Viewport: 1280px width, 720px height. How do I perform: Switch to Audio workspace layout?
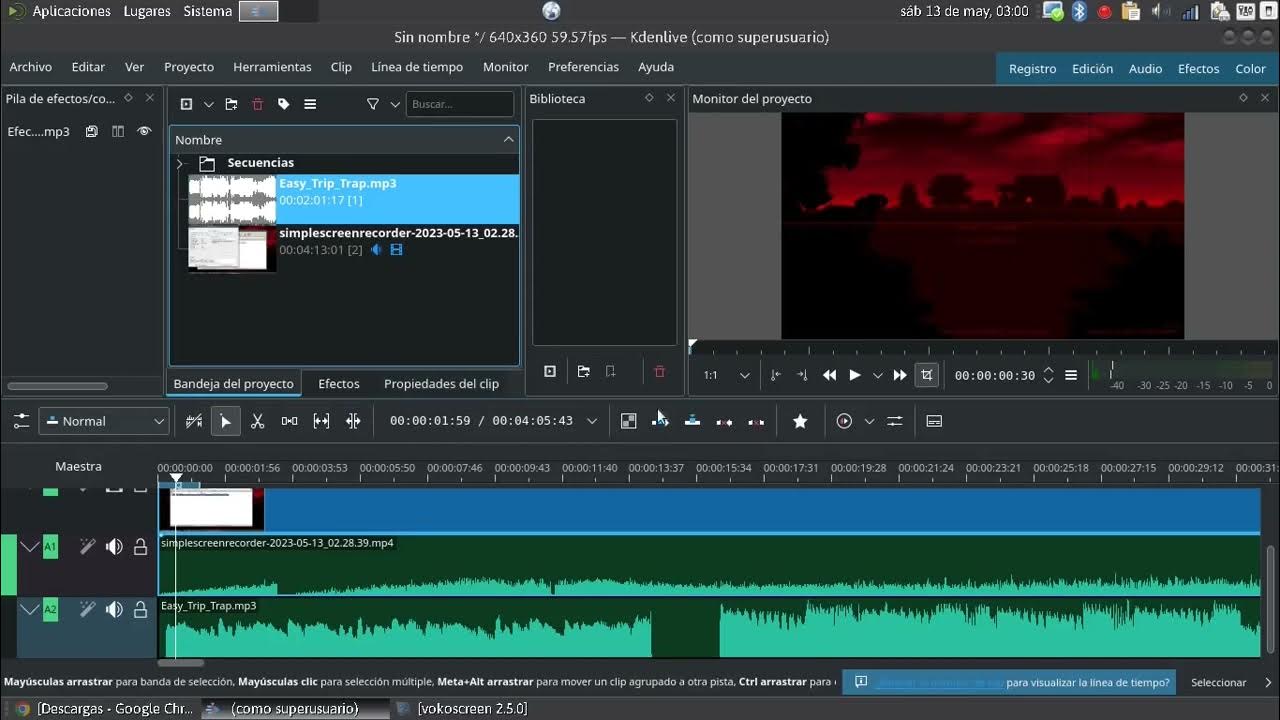1145,68
